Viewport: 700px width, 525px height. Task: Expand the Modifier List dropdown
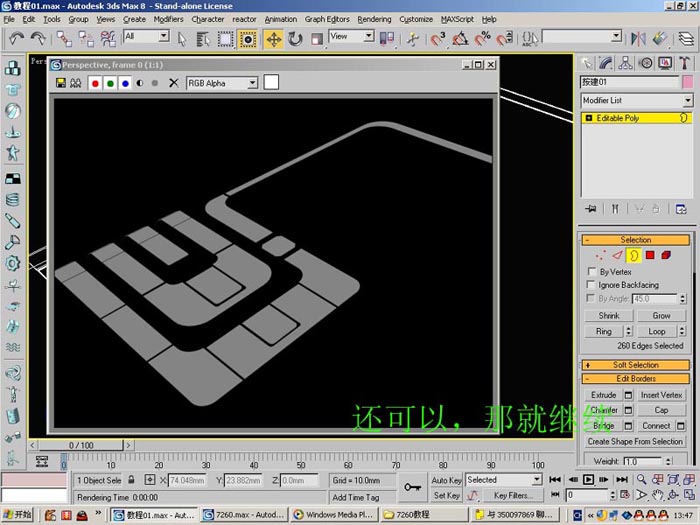(x=688, y=100)
